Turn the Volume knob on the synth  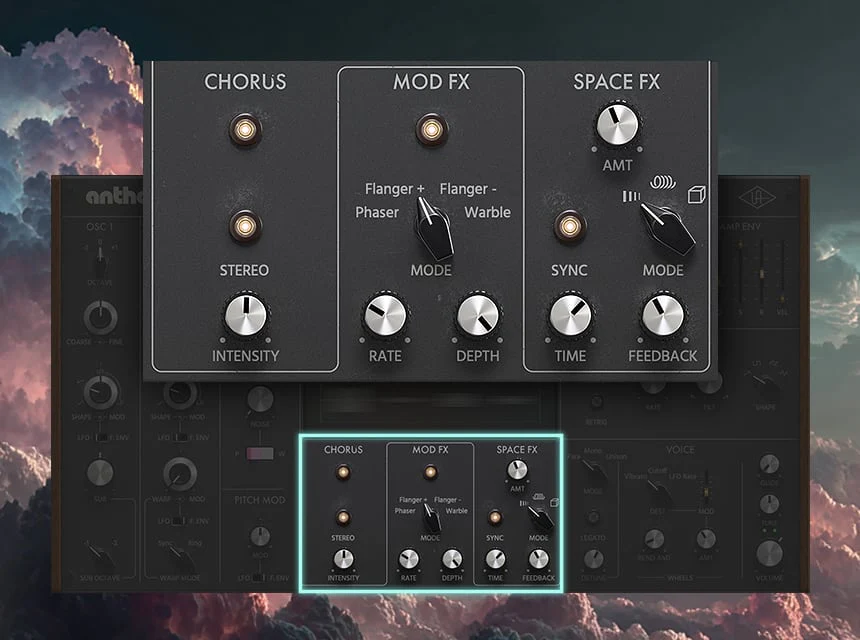coord(769,553)
